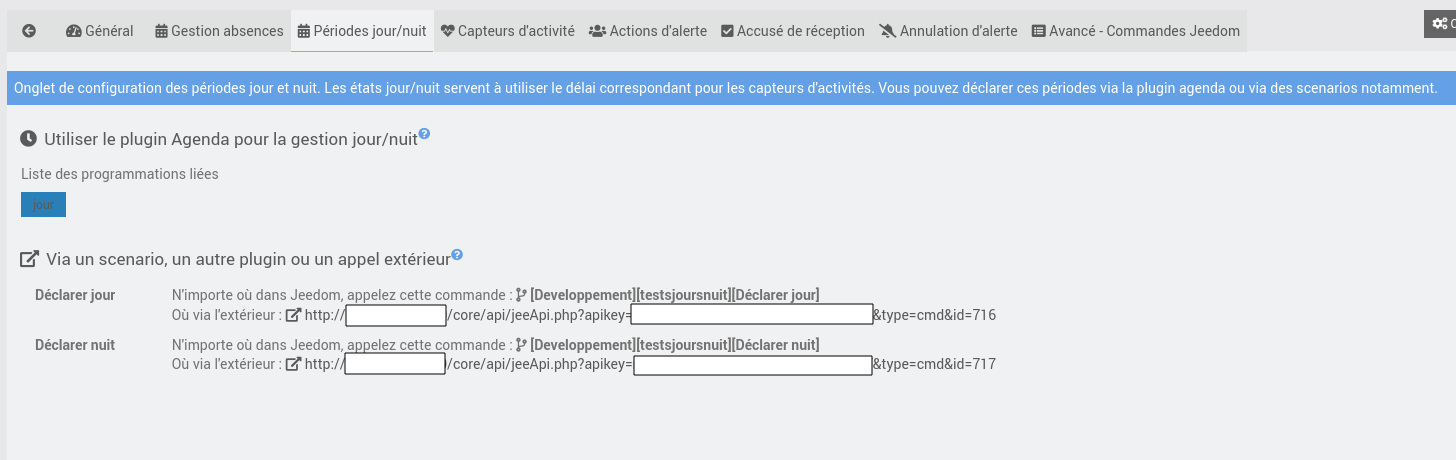The height and width of the screenshot is (460, 1456).
Task: Open the Déclarer jour external URL ending id=716
Action: pyautogui.click(x=650, y=315)
